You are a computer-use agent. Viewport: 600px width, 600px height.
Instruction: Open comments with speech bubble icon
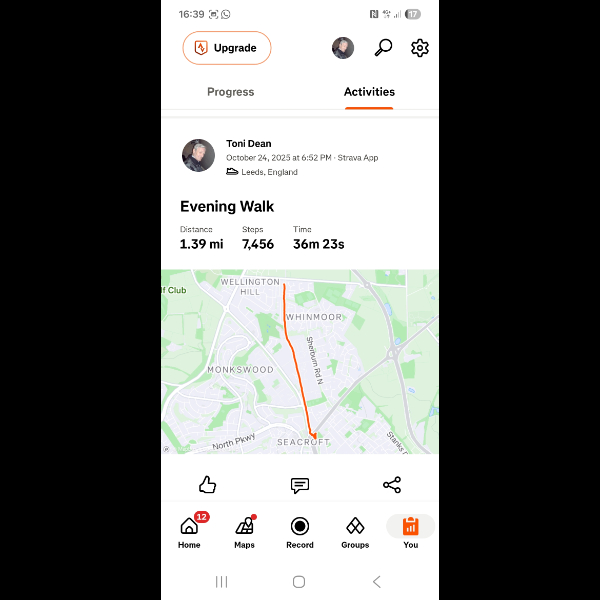pos(300,485)
